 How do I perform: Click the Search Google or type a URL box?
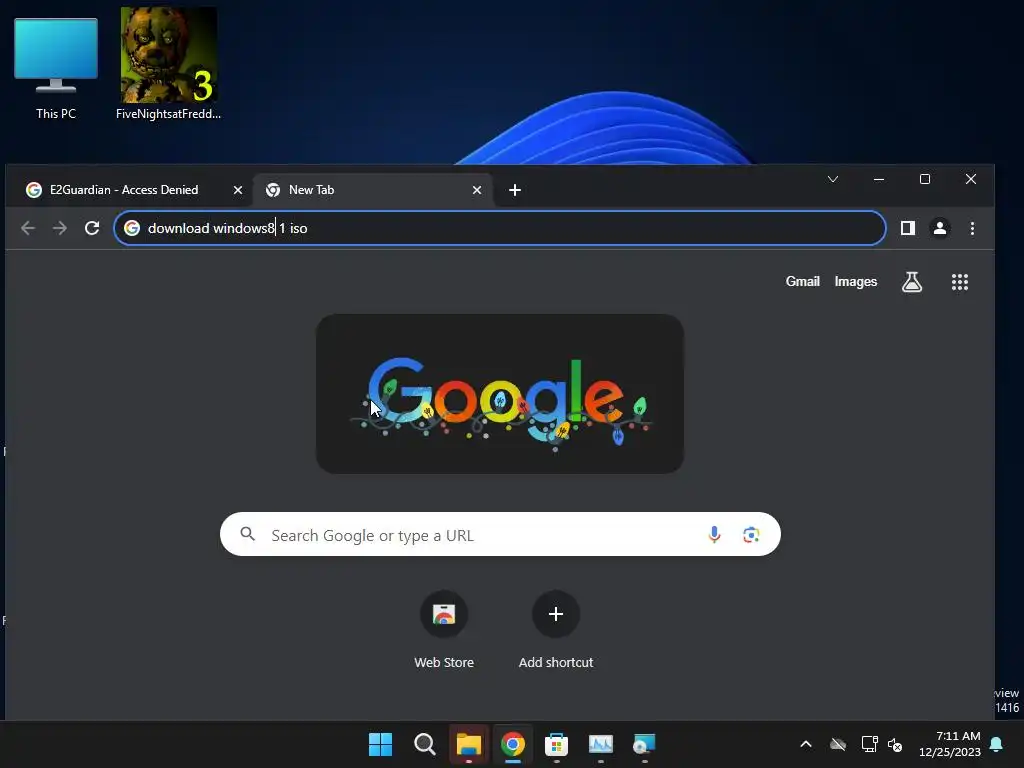point(500,534)
